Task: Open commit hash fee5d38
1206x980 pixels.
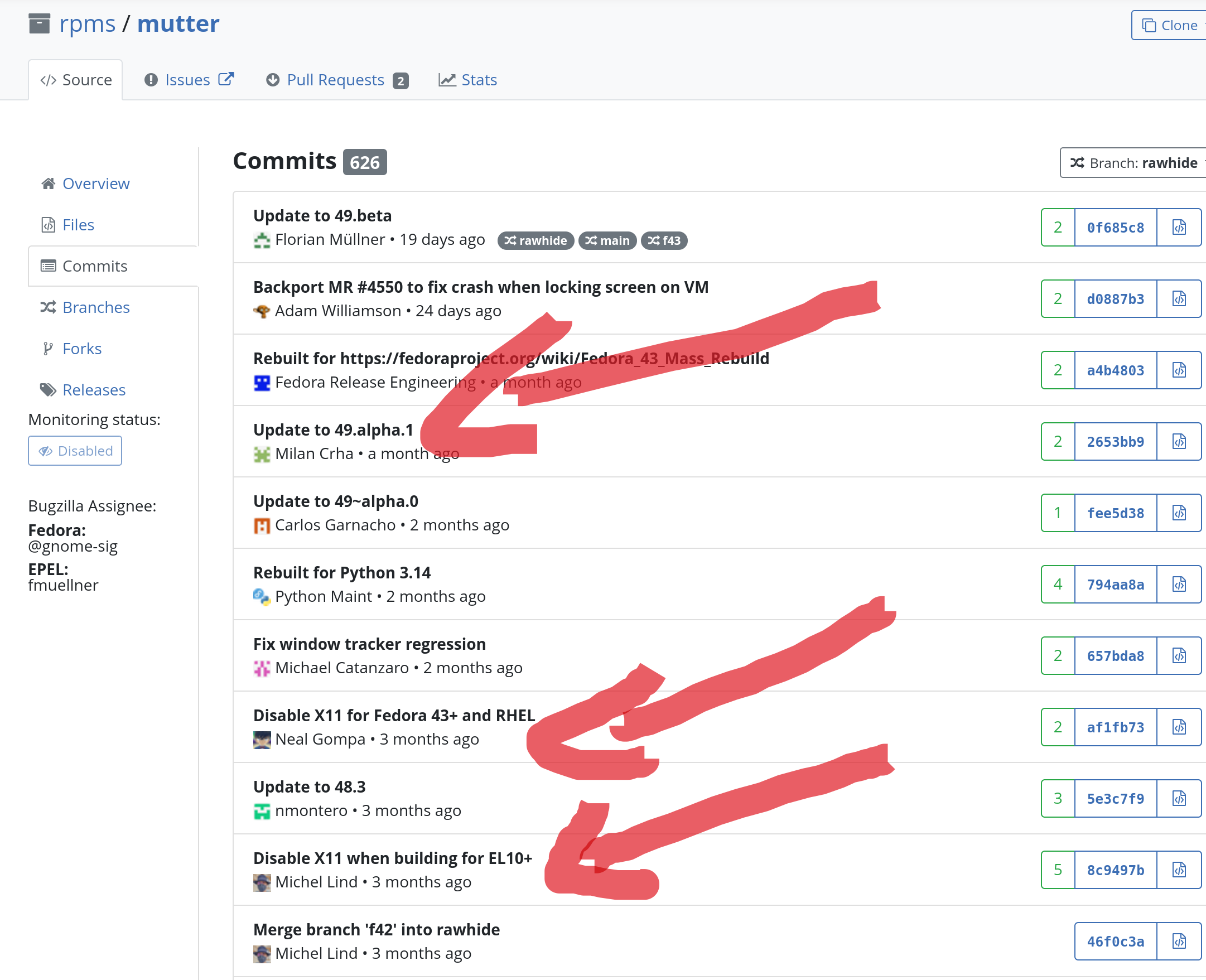Action: [1116, 513]
